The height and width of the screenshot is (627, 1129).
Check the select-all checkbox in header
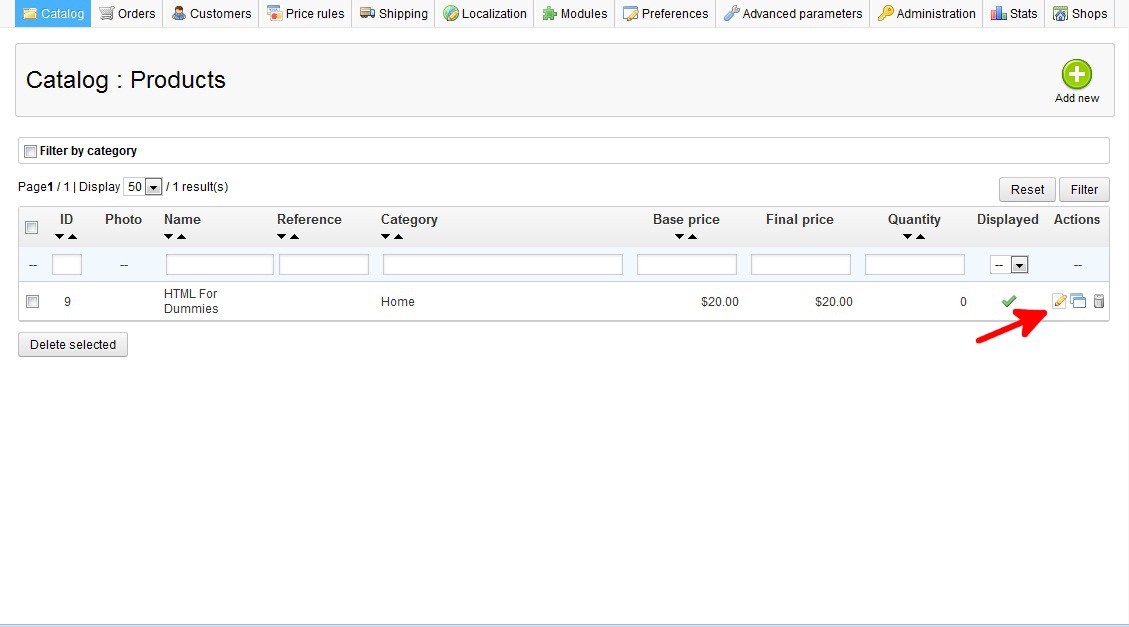[x=32, y=228]
